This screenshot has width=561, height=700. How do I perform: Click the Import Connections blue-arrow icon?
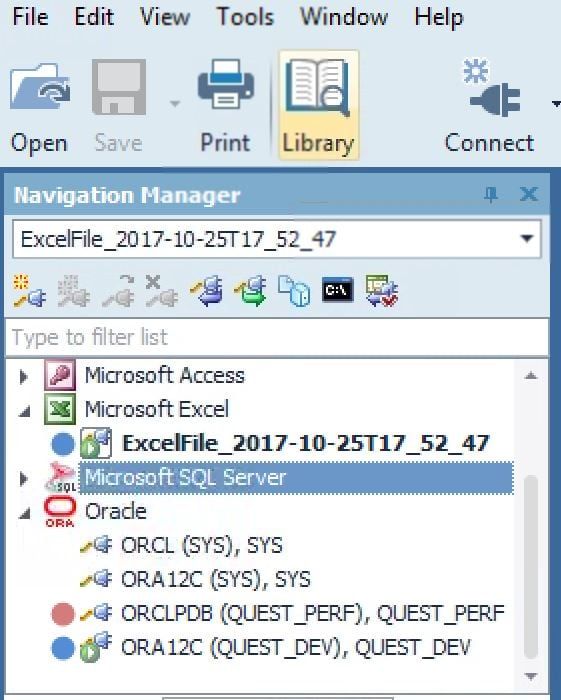[x=206, y=291]
